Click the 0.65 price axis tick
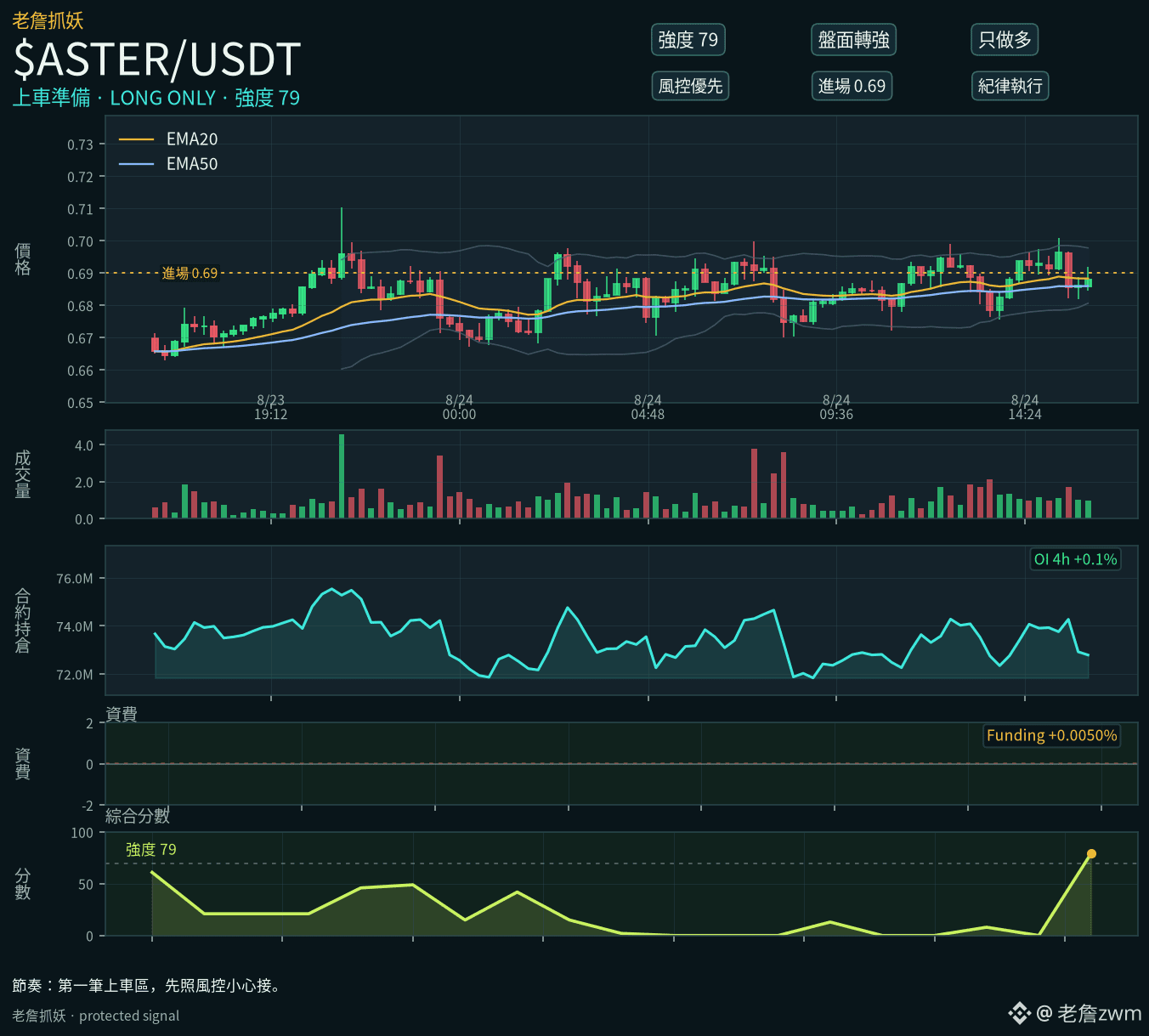The height and width of the screenshot is (1036, 1149). pyautogui.click(x=81, y=403)
